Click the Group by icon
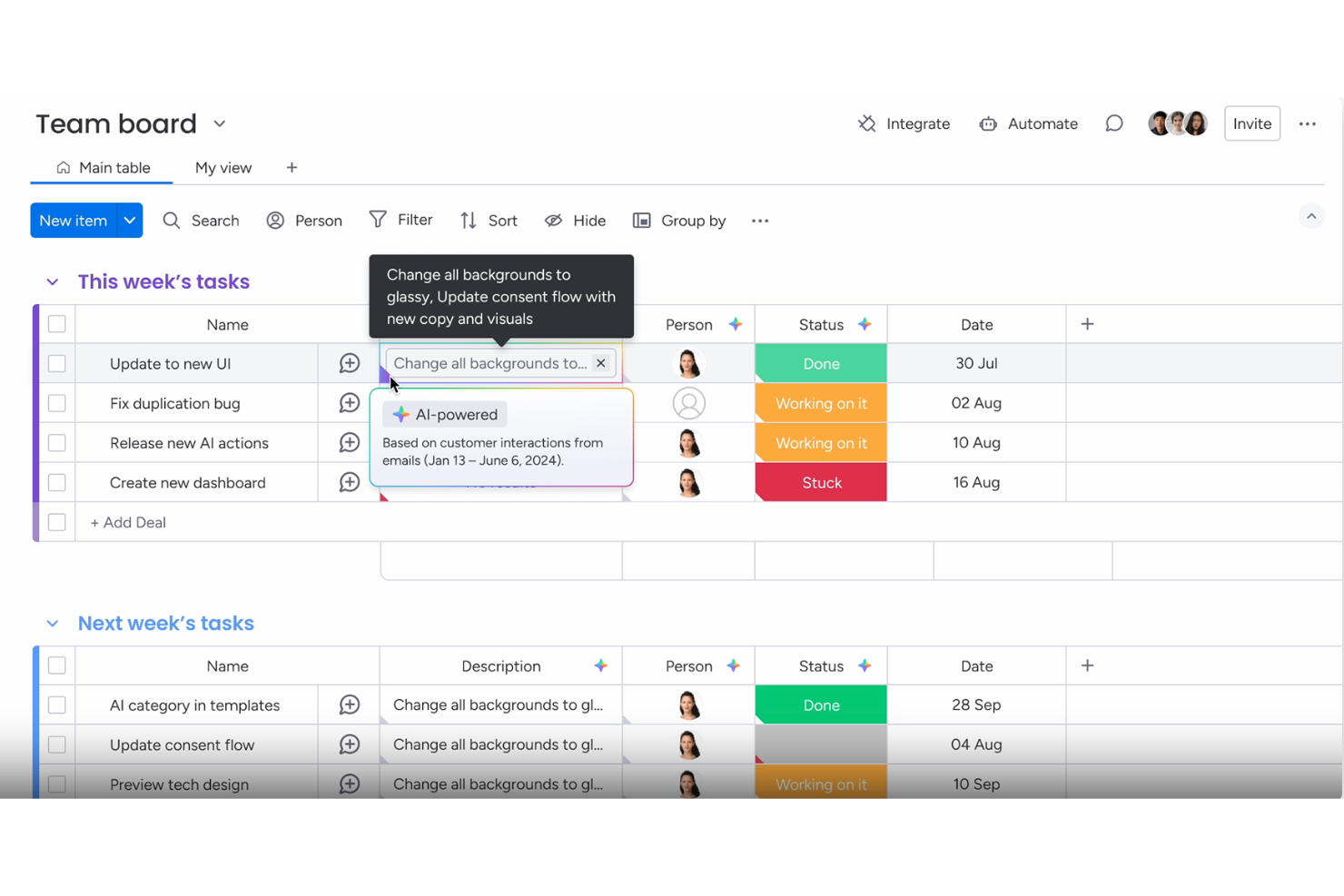The image size is (1344, 896). pyautogui.click(x=642, y=220)
